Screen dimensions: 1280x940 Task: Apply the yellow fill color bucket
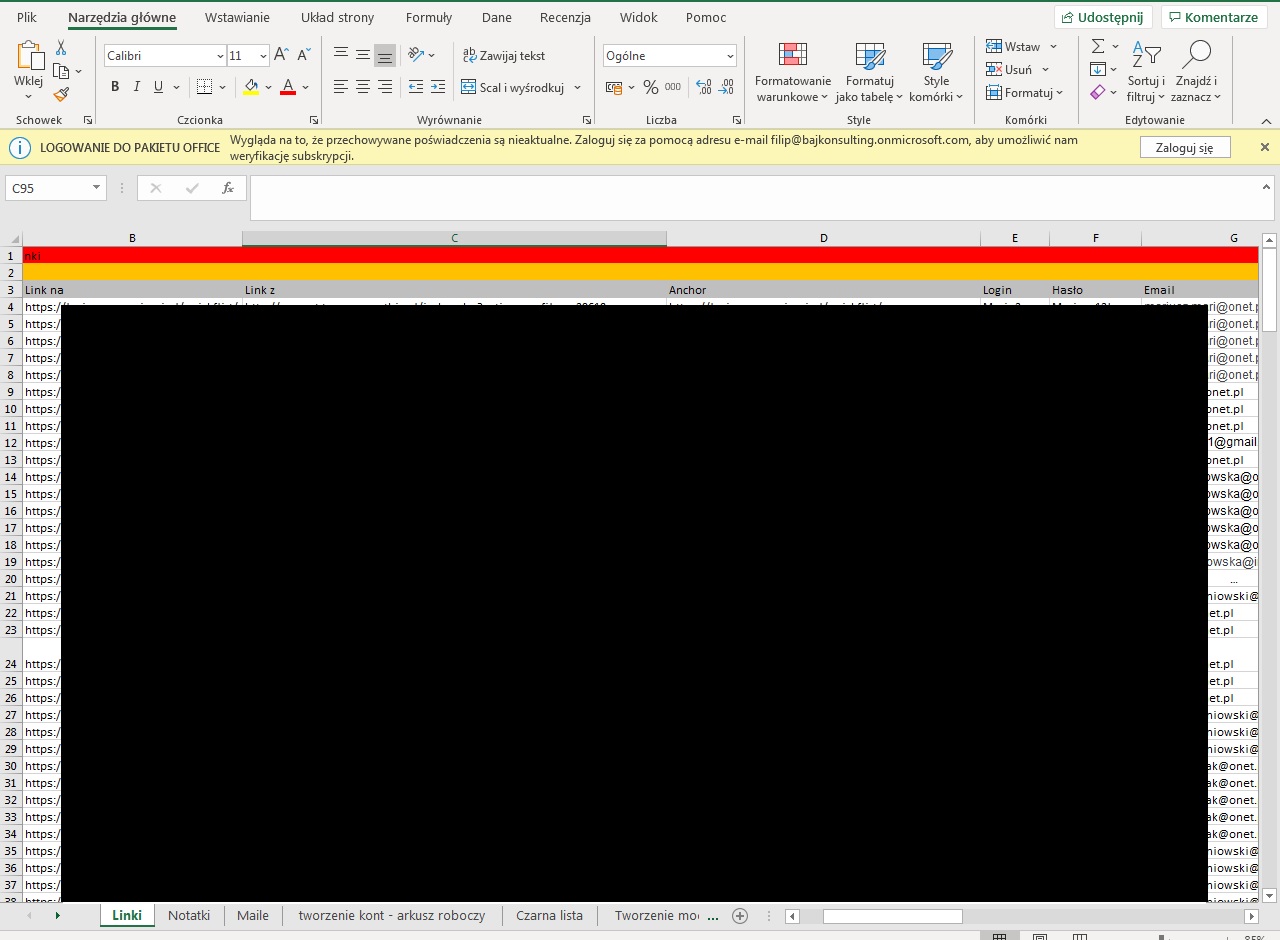tap(250, 87)
